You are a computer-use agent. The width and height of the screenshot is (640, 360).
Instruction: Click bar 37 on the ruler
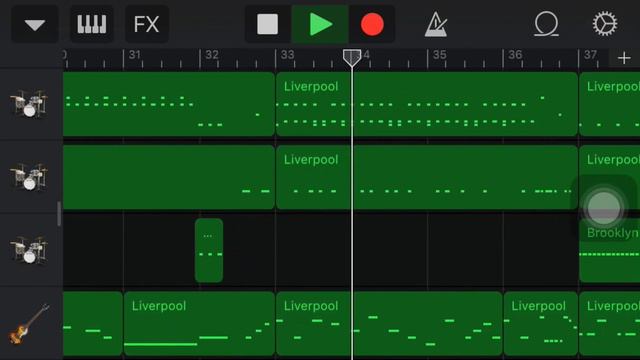(x=590, y=55)
